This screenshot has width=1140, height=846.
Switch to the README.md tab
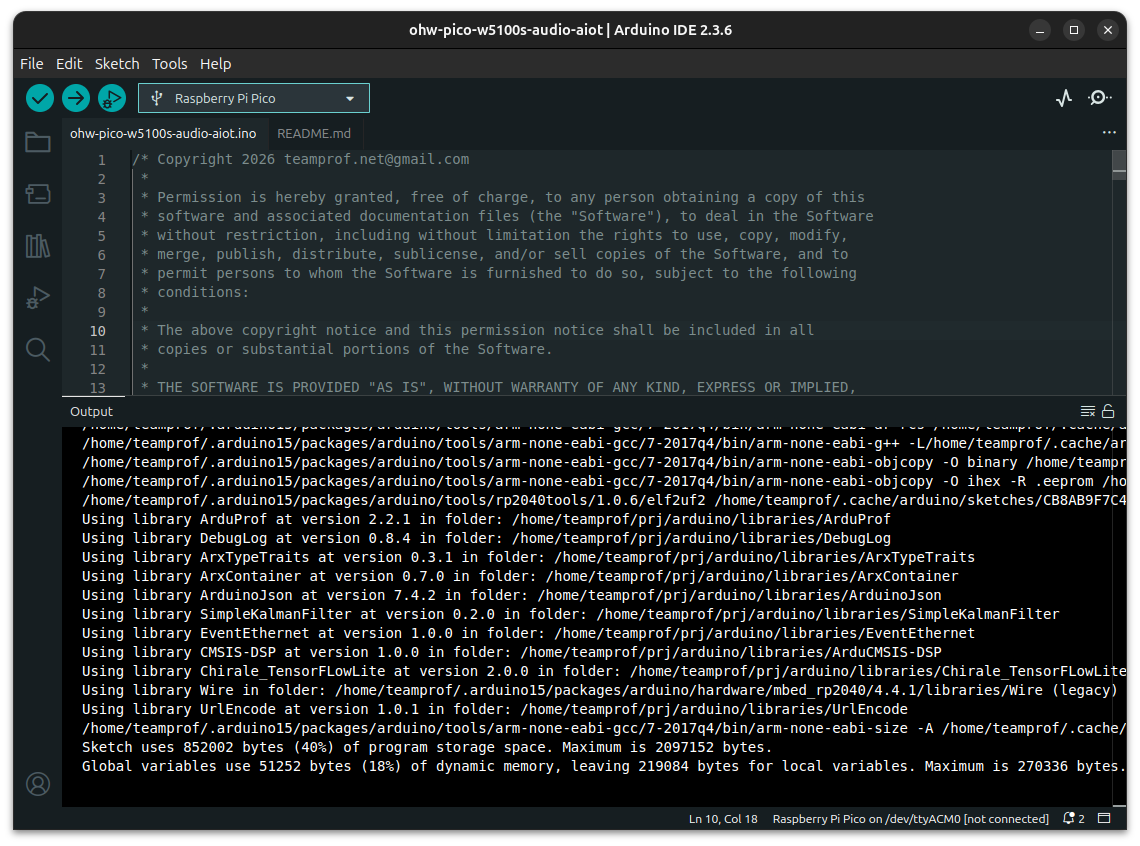[314, 133]
